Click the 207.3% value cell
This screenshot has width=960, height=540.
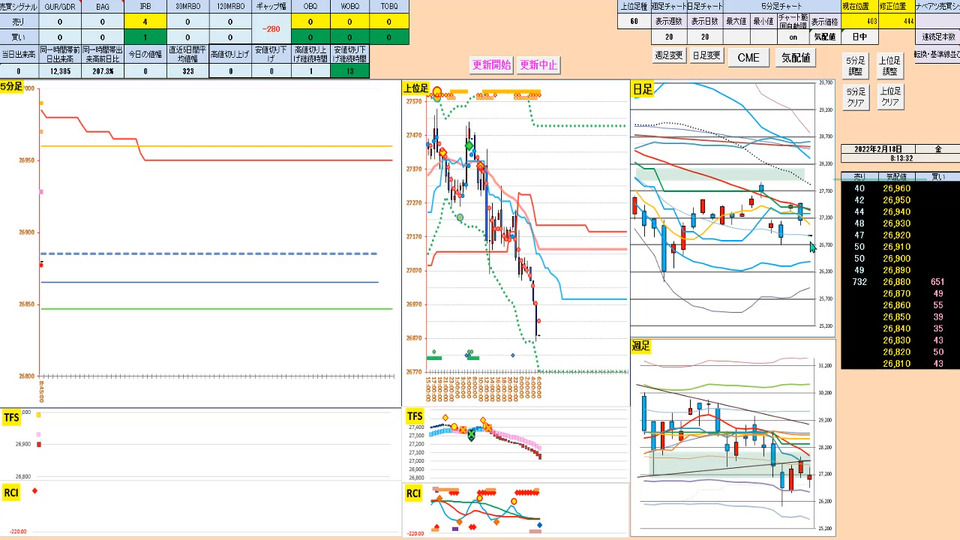coord(102,71)
